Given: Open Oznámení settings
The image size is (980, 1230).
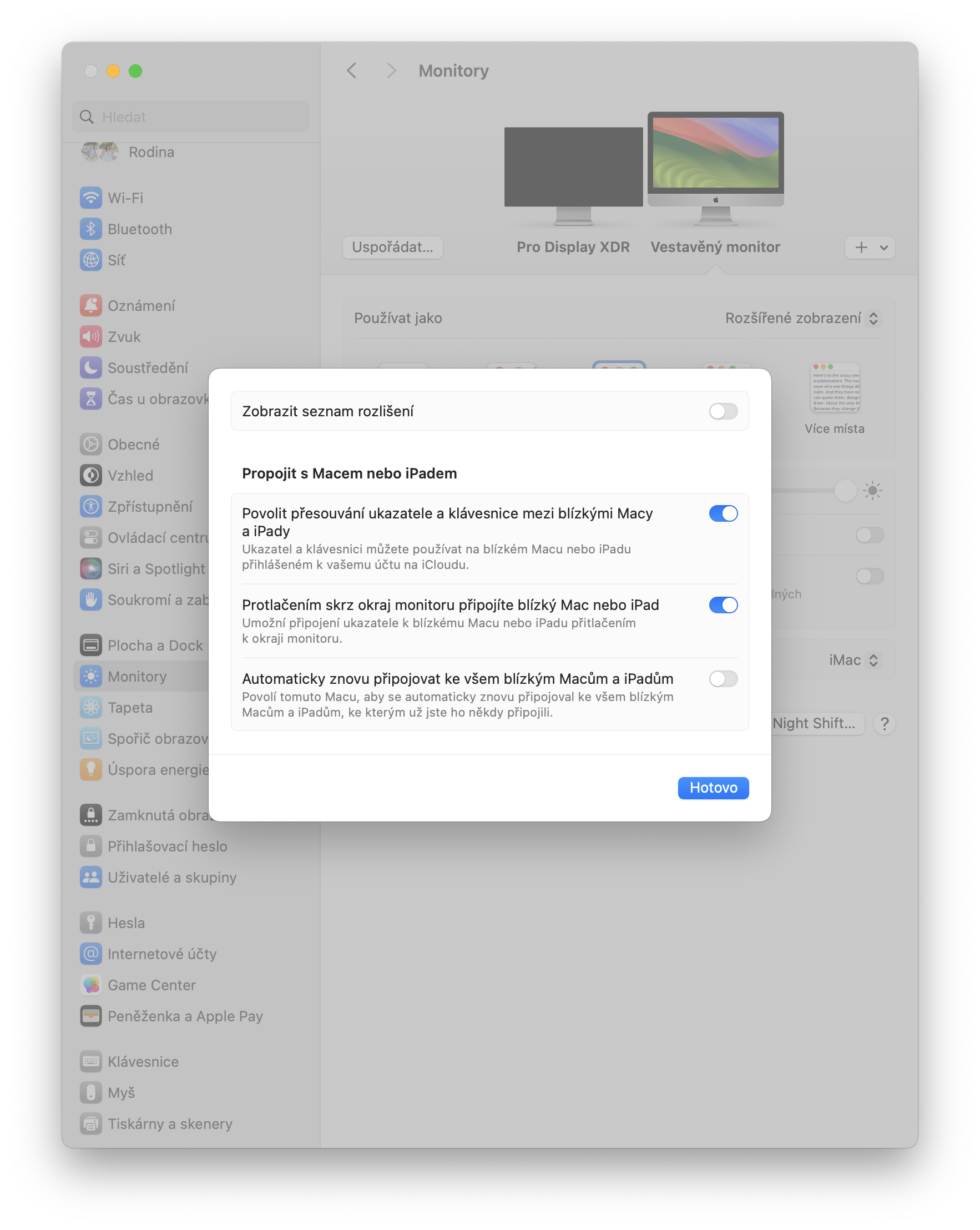Looking at the screenshot, I should pyautogui.click(x=142, y=305).
